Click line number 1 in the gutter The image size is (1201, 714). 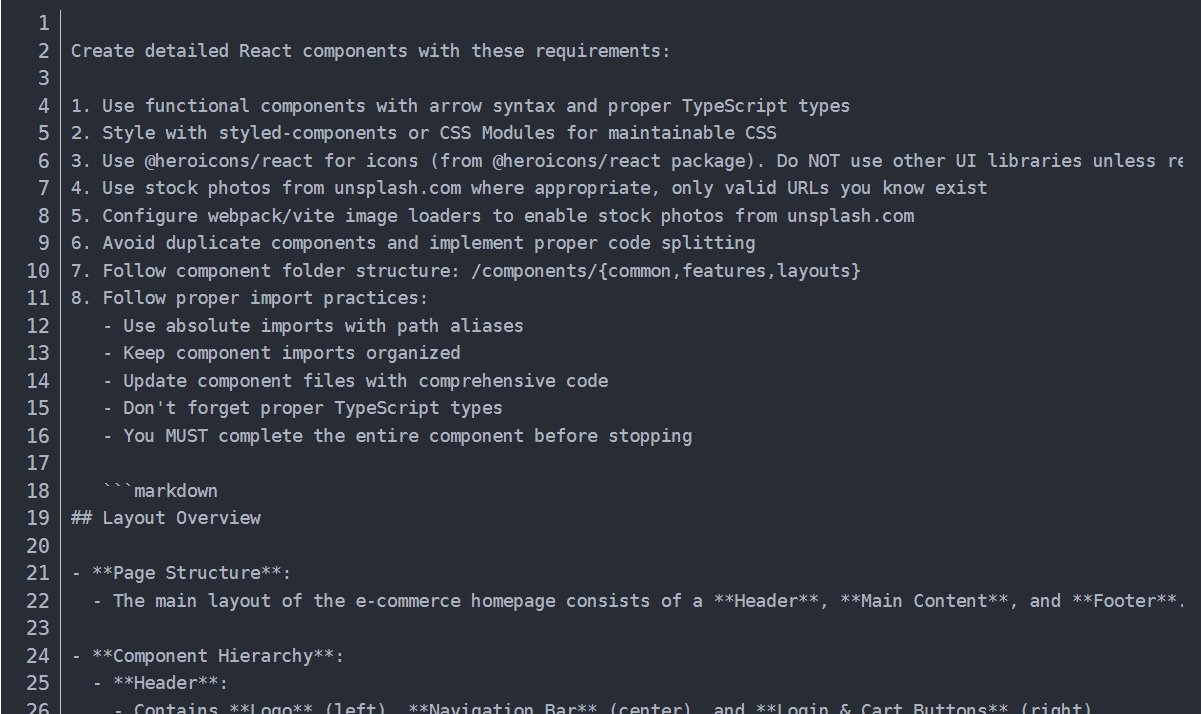43,23
